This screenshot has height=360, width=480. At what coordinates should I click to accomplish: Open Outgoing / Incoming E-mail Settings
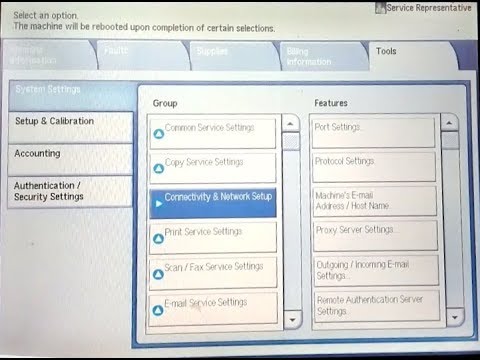point(376,270)
